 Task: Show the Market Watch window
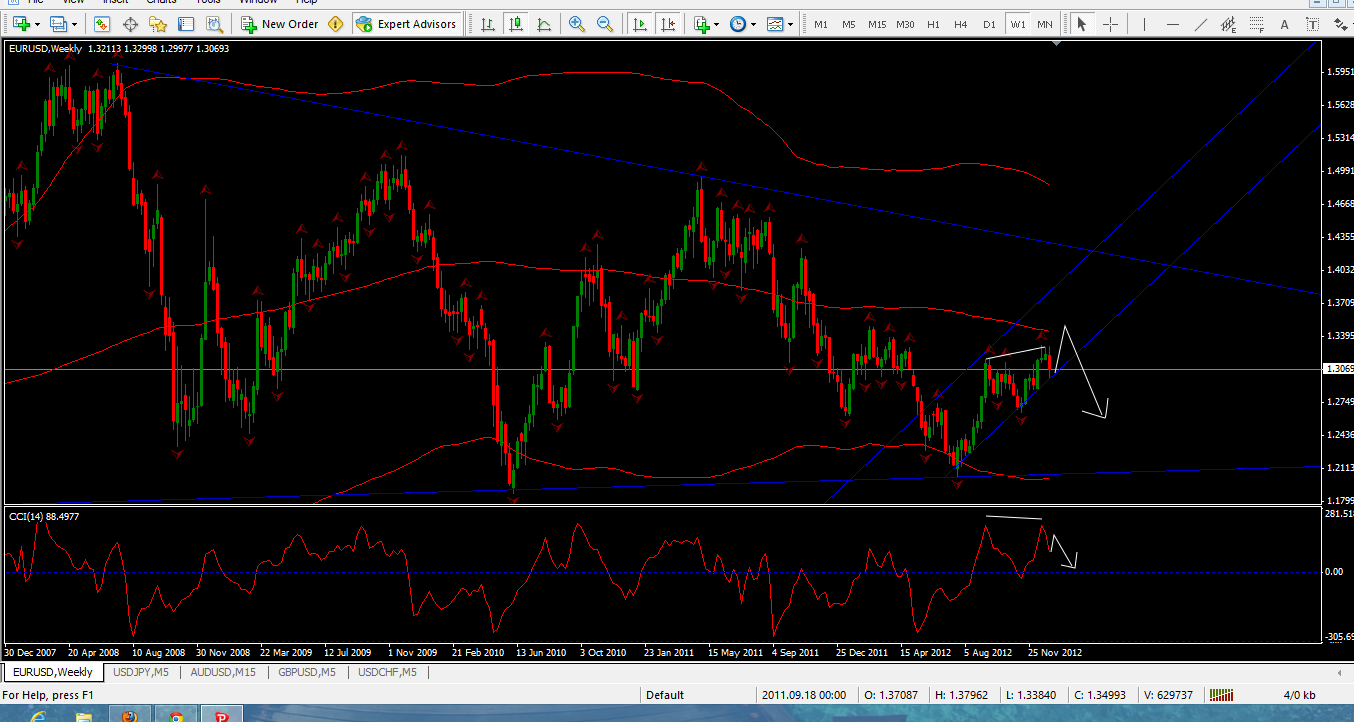(x=101, y=24)
